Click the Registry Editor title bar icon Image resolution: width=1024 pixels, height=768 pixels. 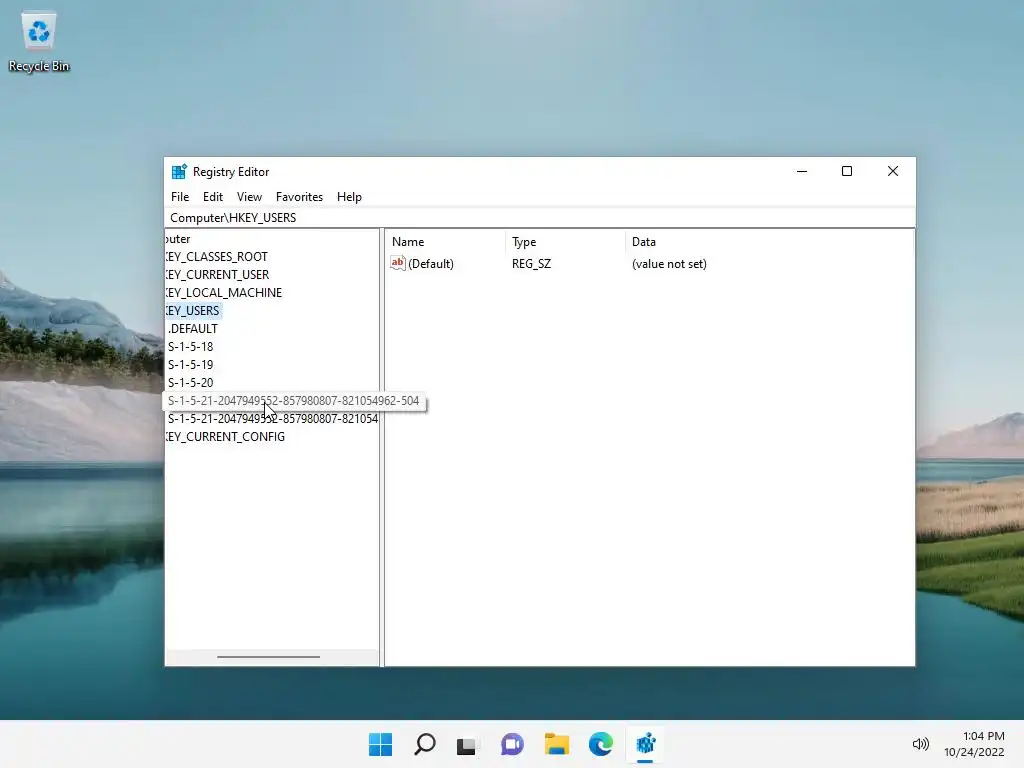click(179, 172)
